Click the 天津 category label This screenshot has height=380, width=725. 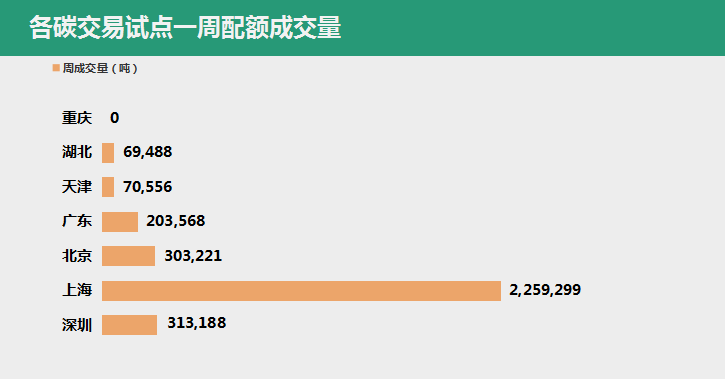tap(77, 187)
